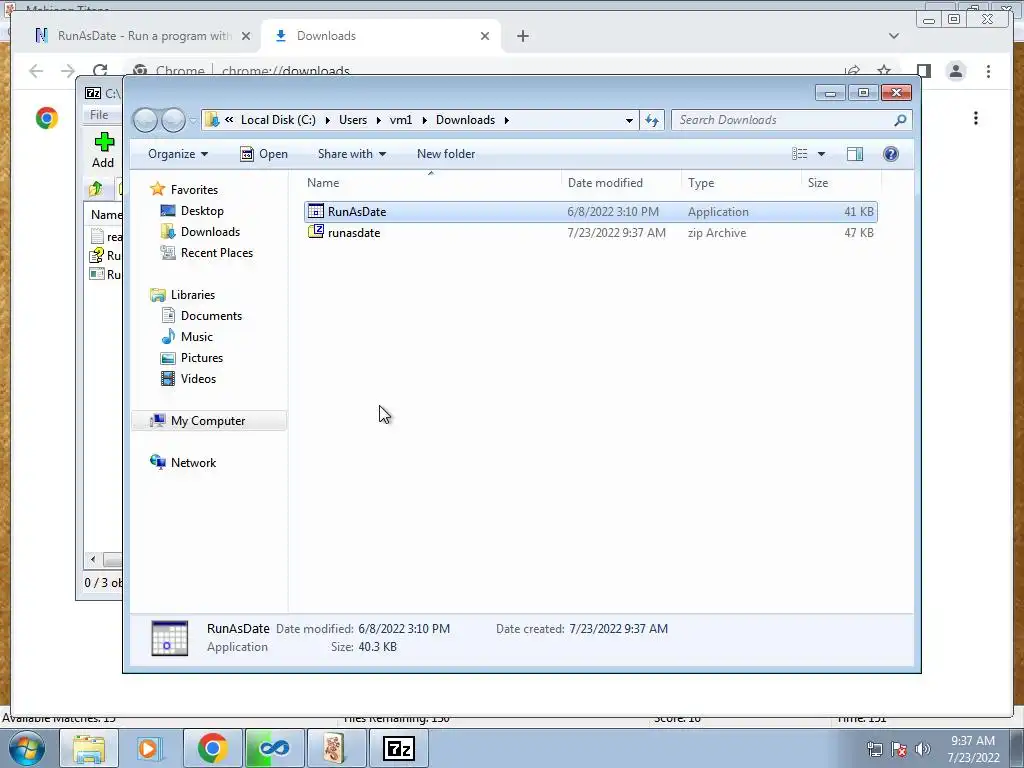
Task: Open Documents library
Action: coord(211,316)
